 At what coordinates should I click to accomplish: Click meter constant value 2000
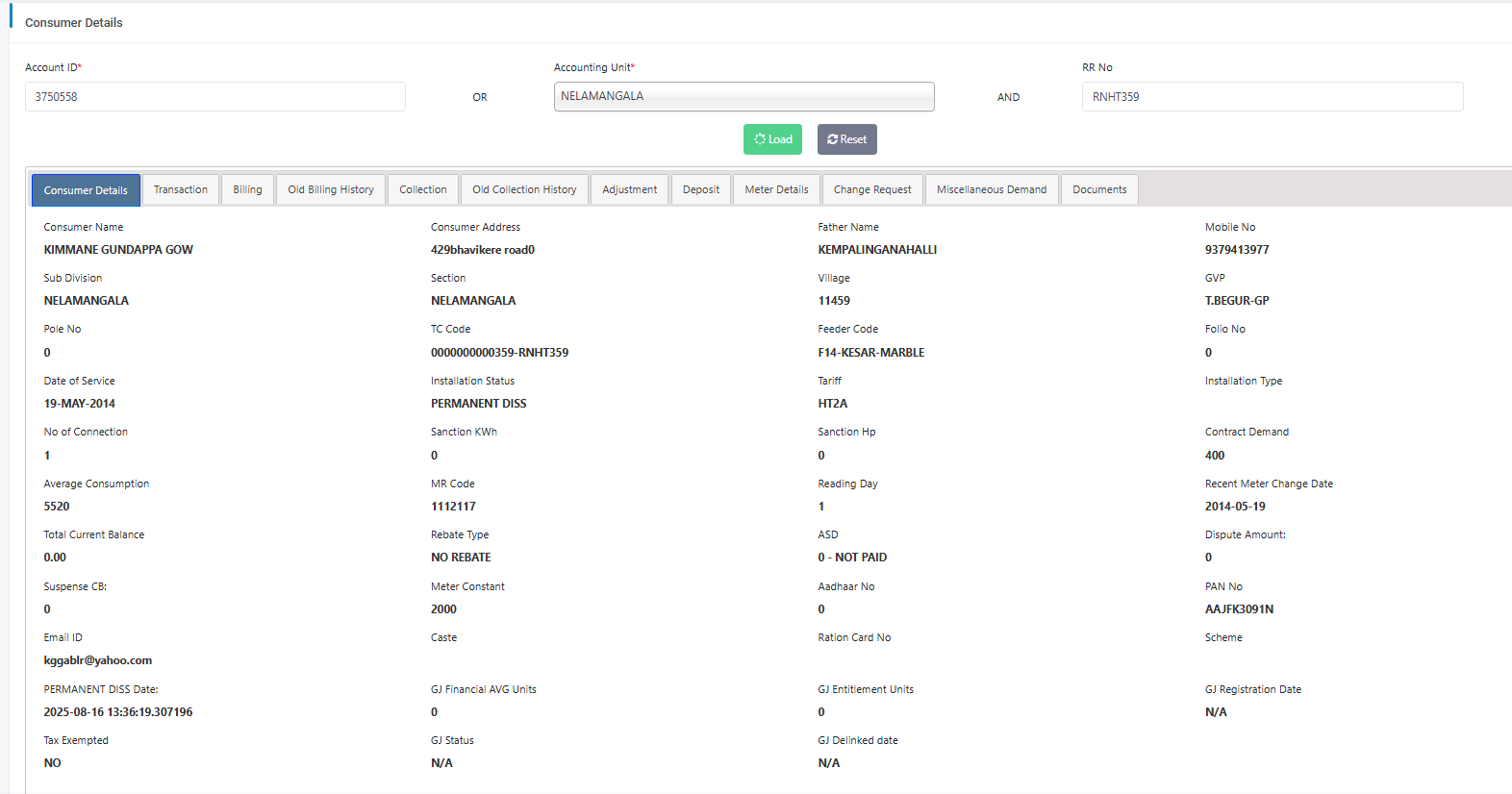click(443, 609)
